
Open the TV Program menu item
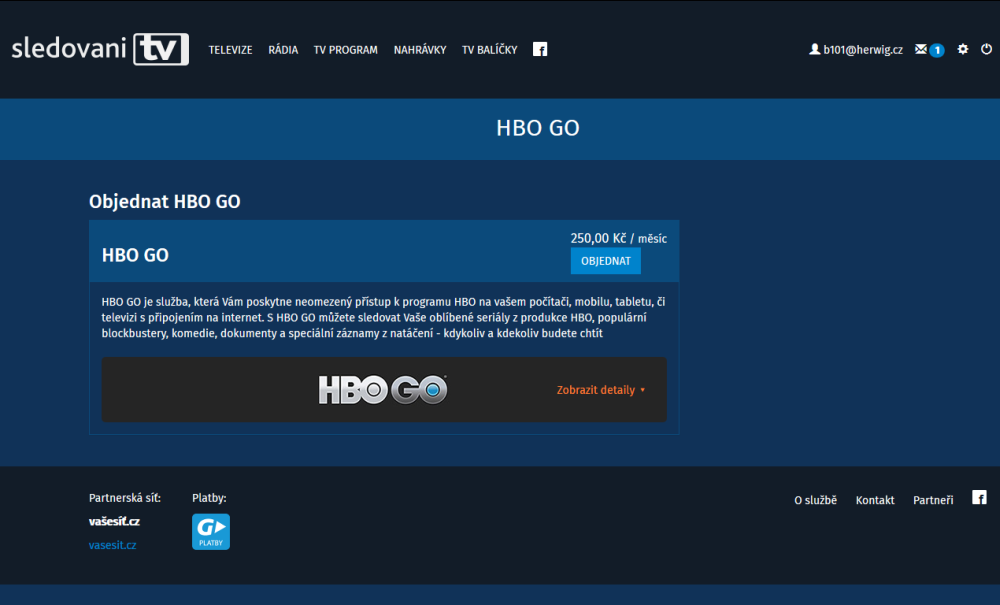346,50
